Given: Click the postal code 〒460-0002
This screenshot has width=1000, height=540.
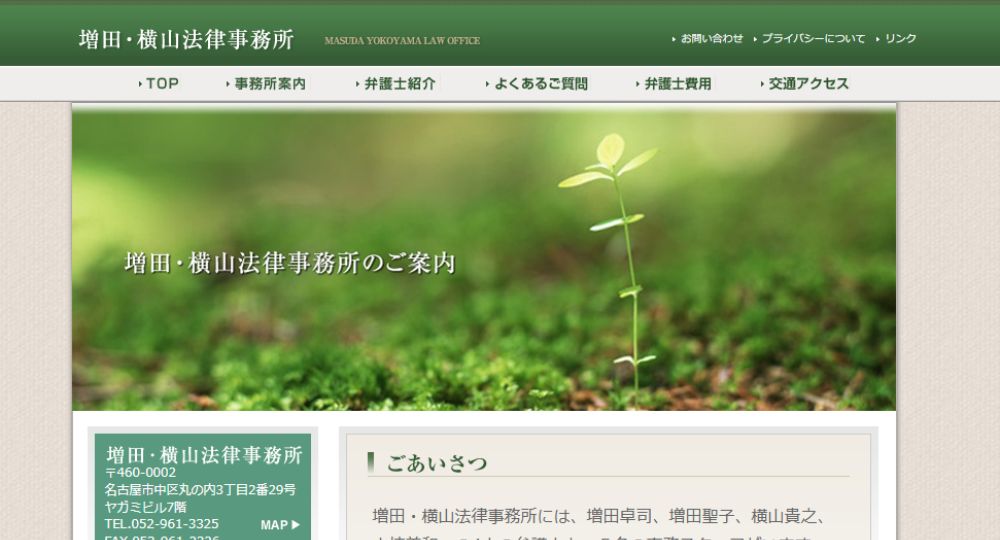Looking at the screenshot, I should (x=141, y=473).
